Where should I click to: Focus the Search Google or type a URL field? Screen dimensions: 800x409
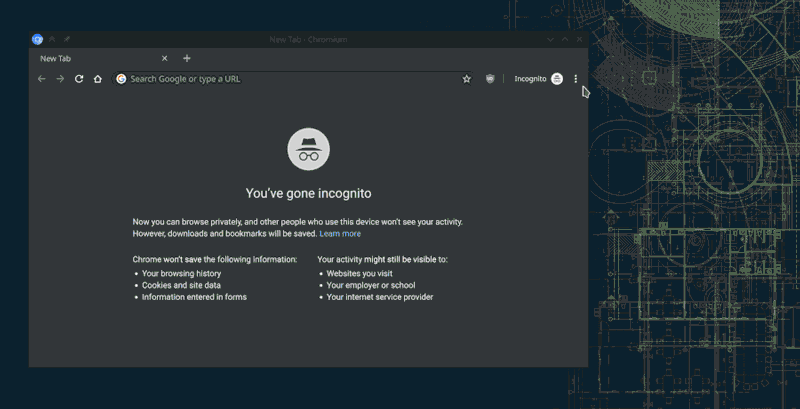click(293, 79)
